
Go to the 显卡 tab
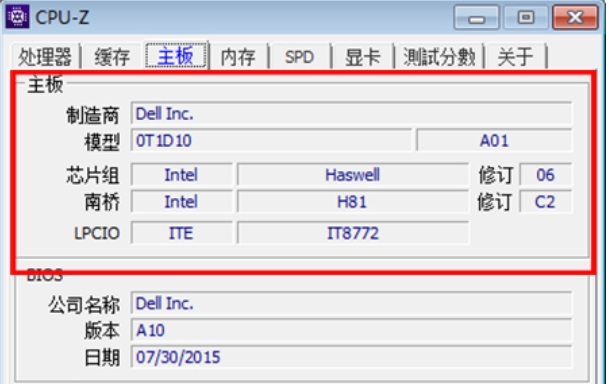coord(362,57)
